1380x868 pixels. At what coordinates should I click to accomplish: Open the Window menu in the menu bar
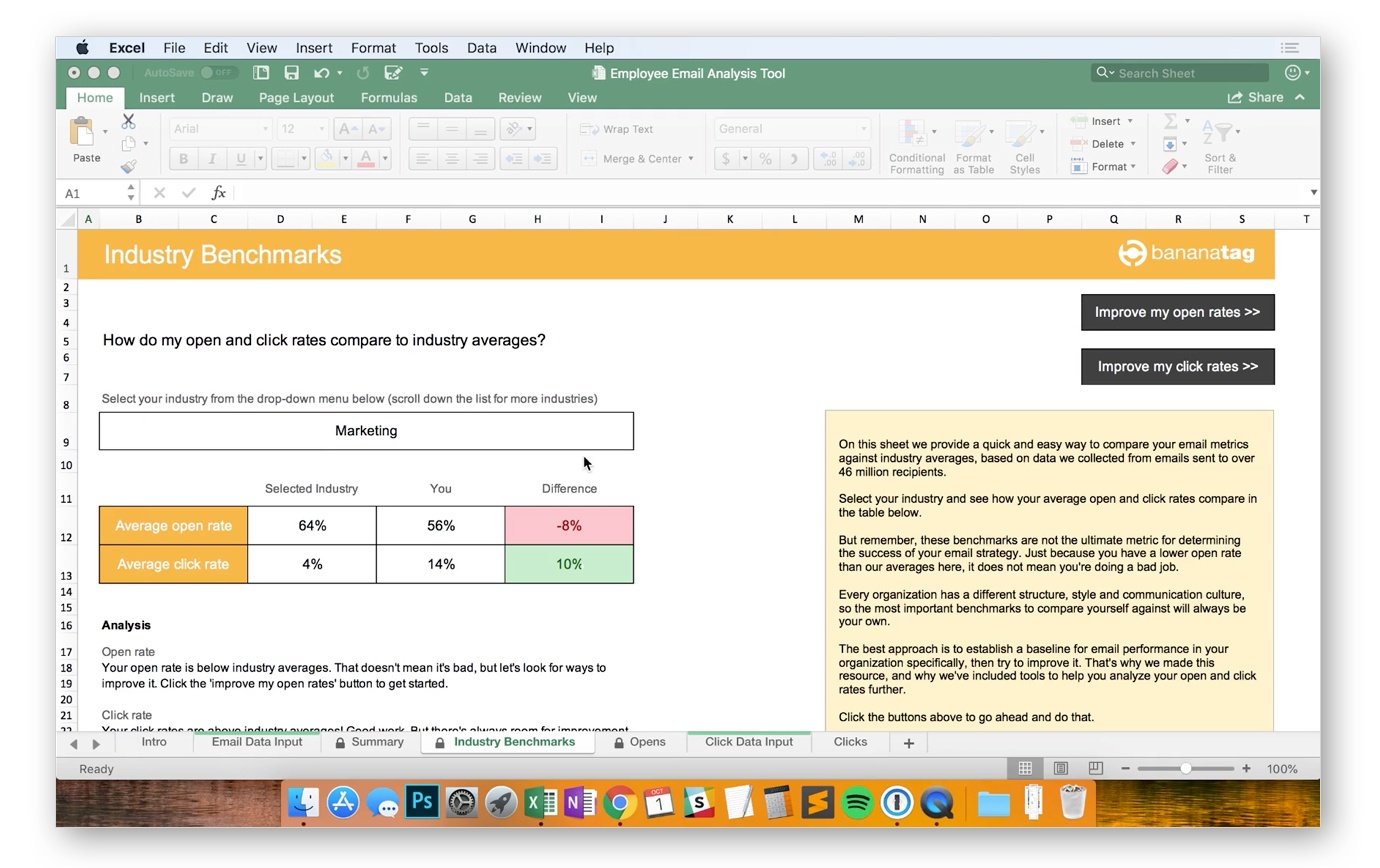(541, 47)
